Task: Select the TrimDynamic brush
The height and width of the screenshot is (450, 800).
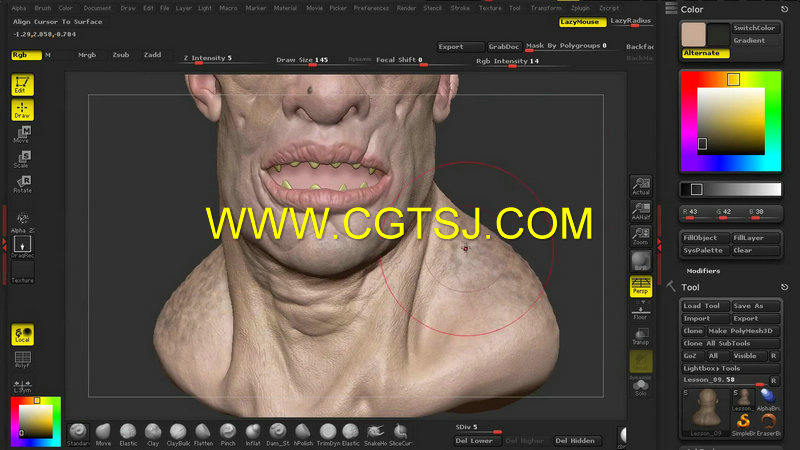Action: point(328,435)
